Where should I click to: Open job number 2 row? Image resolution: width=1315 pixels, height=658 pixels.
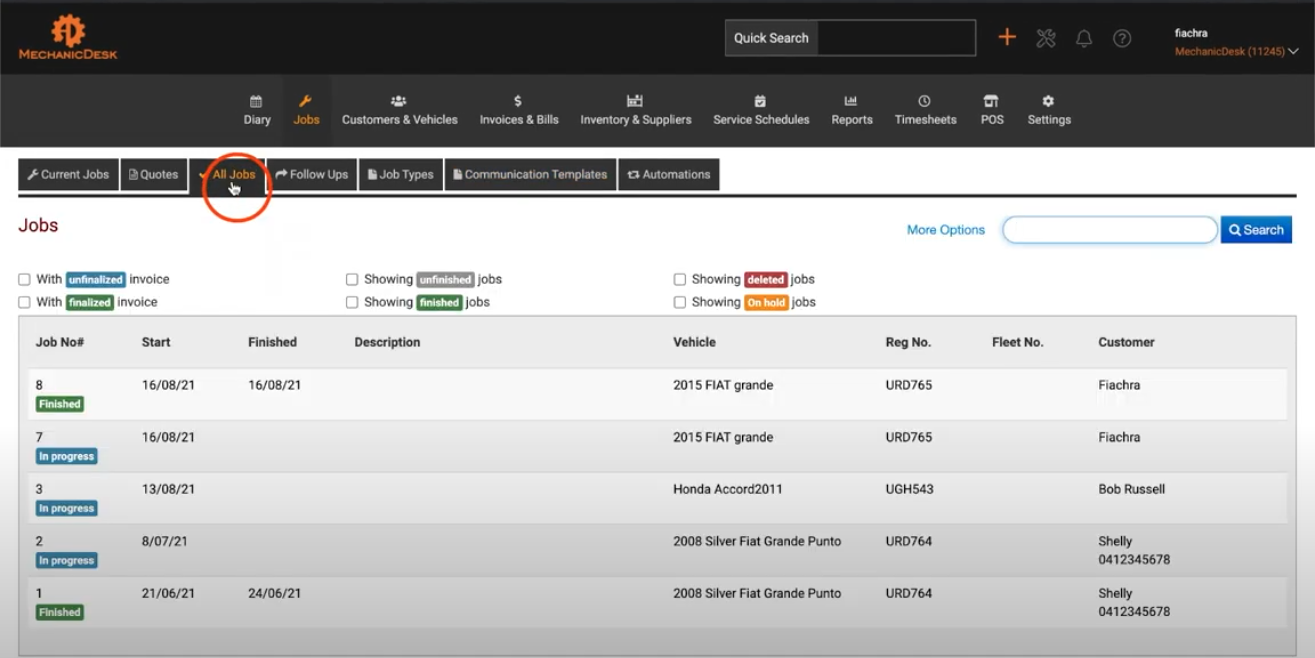click(x=657, y=550)
